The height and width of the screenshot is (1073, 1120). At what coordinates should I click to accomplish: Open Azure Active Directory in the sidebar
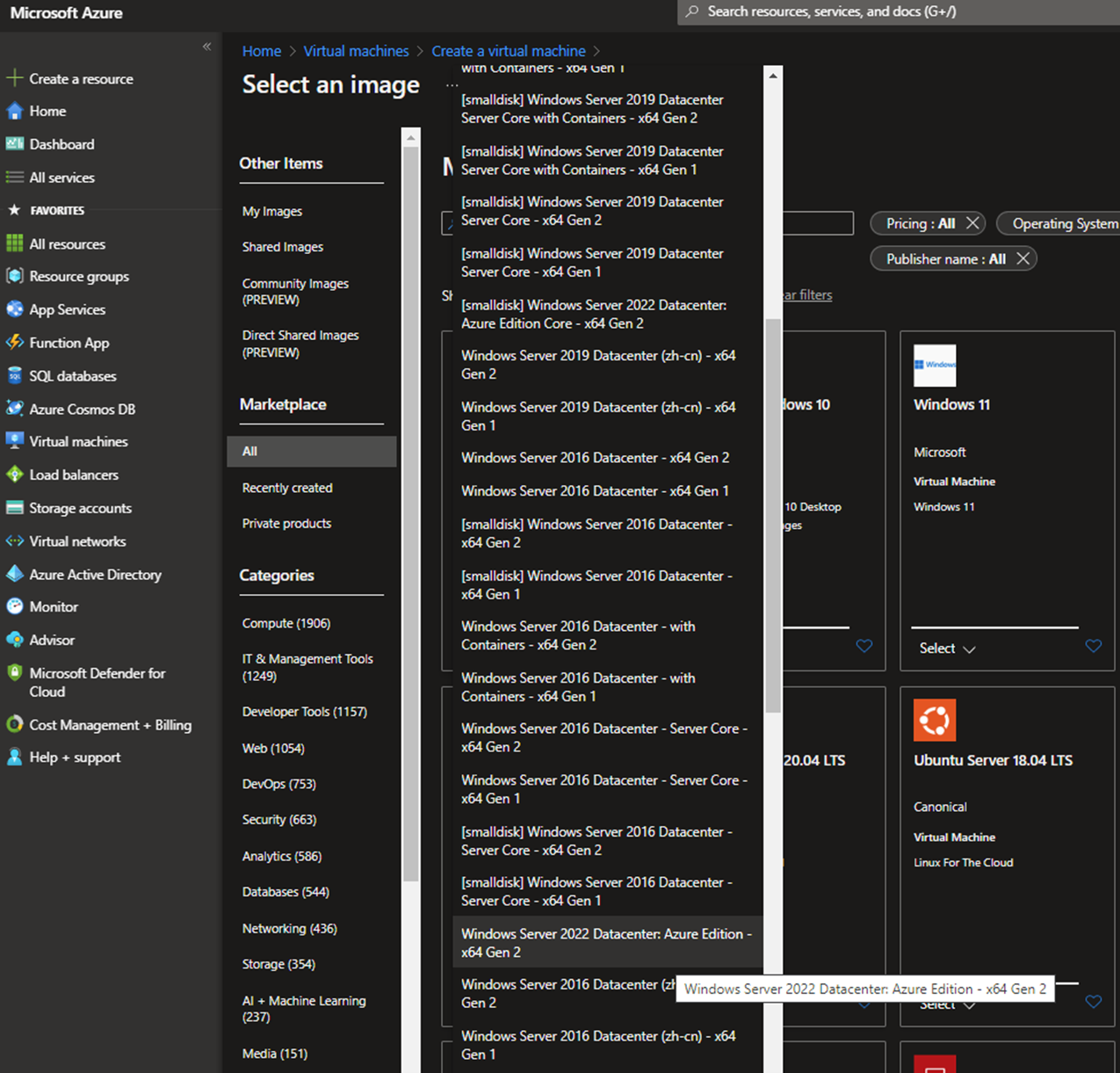click(x=95, y=575)
